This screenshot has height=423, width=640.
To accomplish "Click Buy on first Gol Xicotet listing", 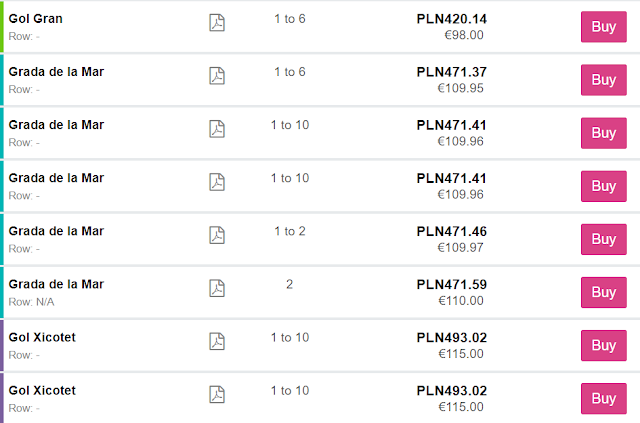I will (x=603, y=345).
